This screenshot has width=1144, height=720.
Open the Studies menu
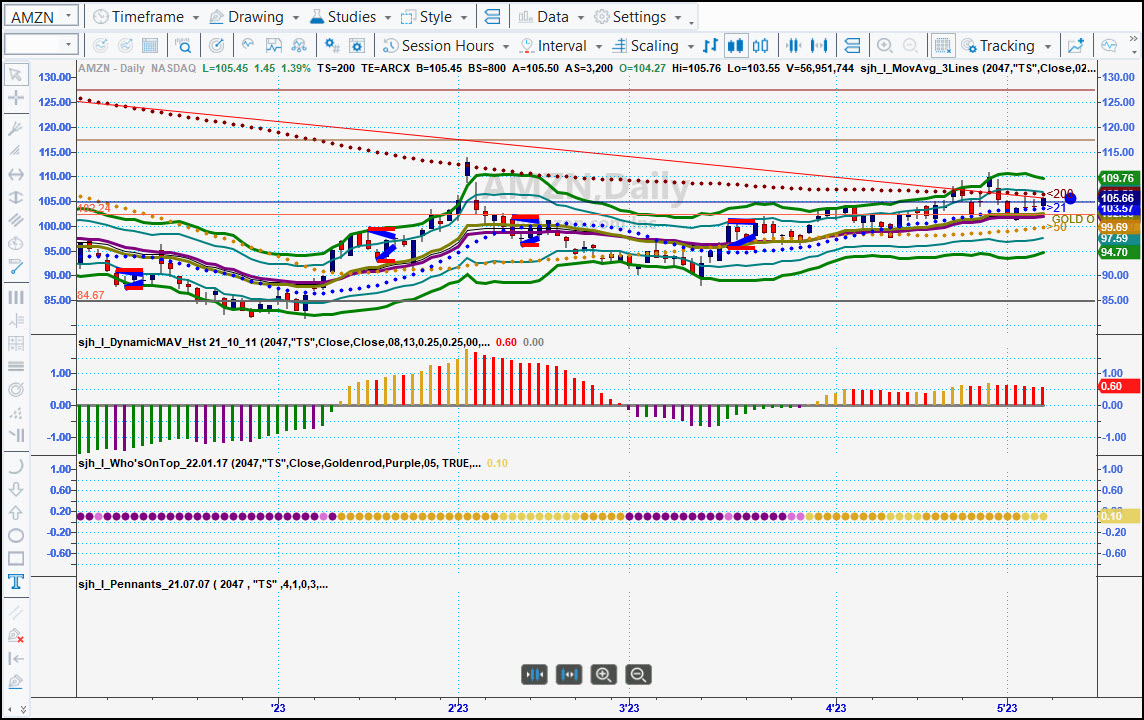tap(350, 16)
